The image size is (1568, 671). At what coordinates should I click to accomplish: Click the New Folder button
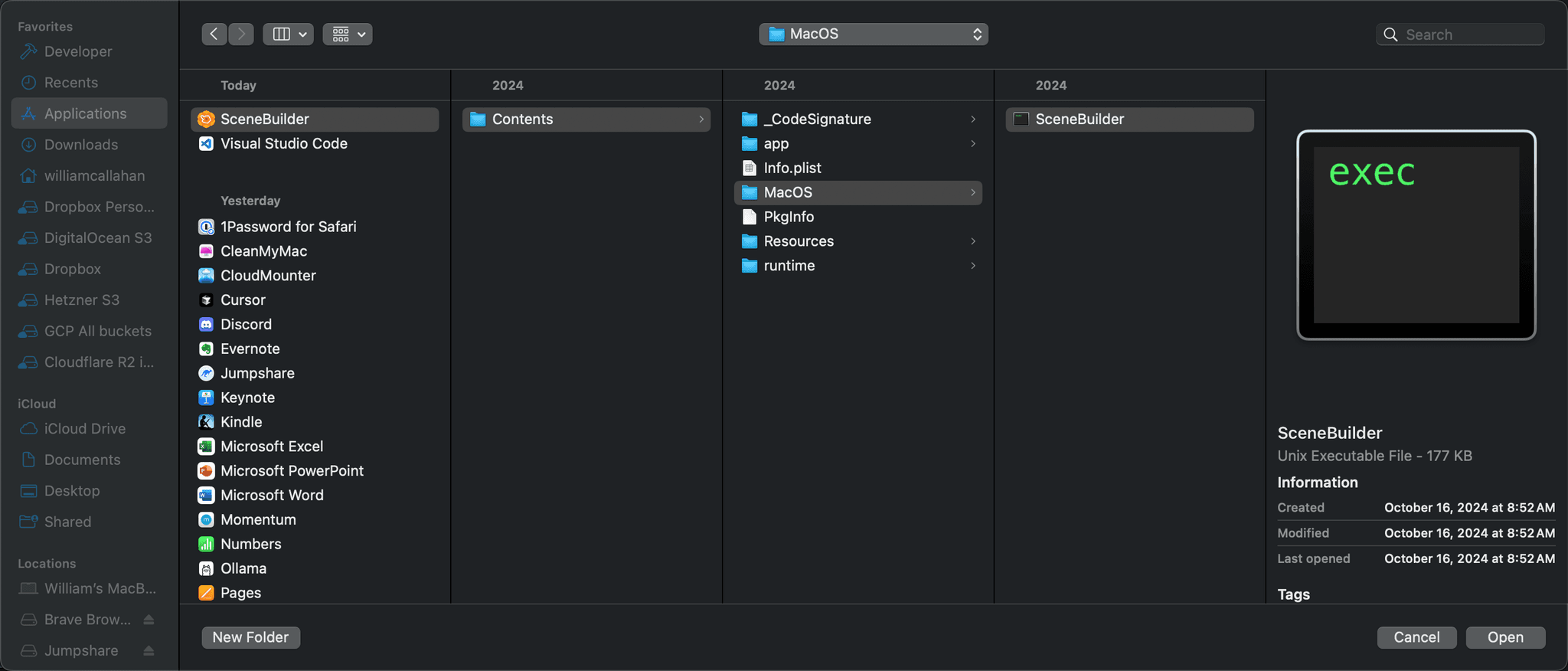pos(250,637)
